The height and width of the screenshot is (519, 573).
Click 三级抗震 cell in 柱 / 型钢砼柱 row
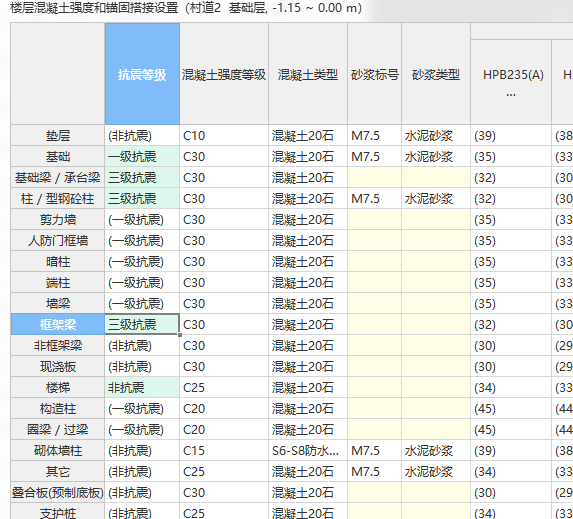point(142,198)
